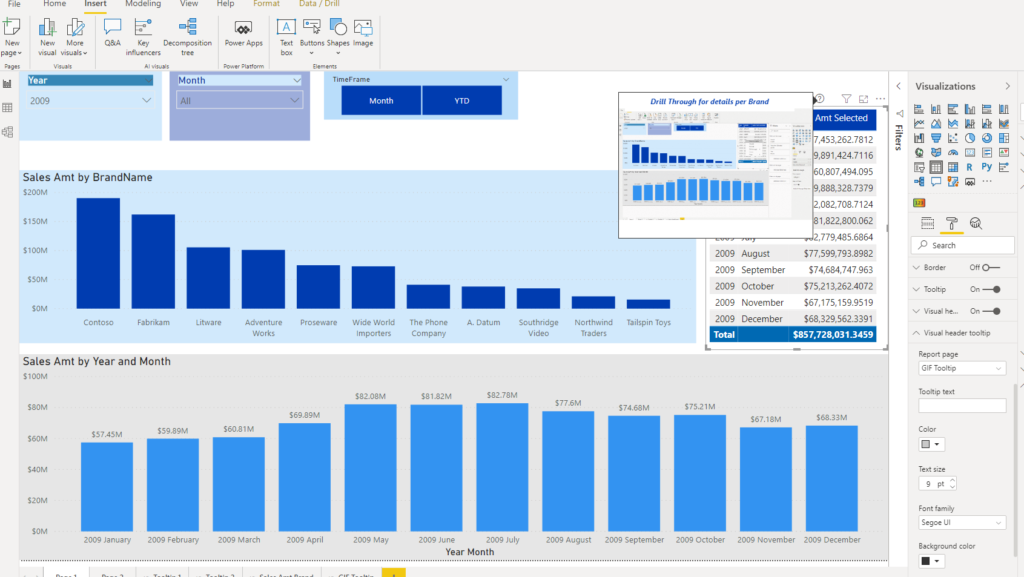Screen dimensions: 1024x577
Task: Choose Pie chart visualization
Action: (970, 138)
